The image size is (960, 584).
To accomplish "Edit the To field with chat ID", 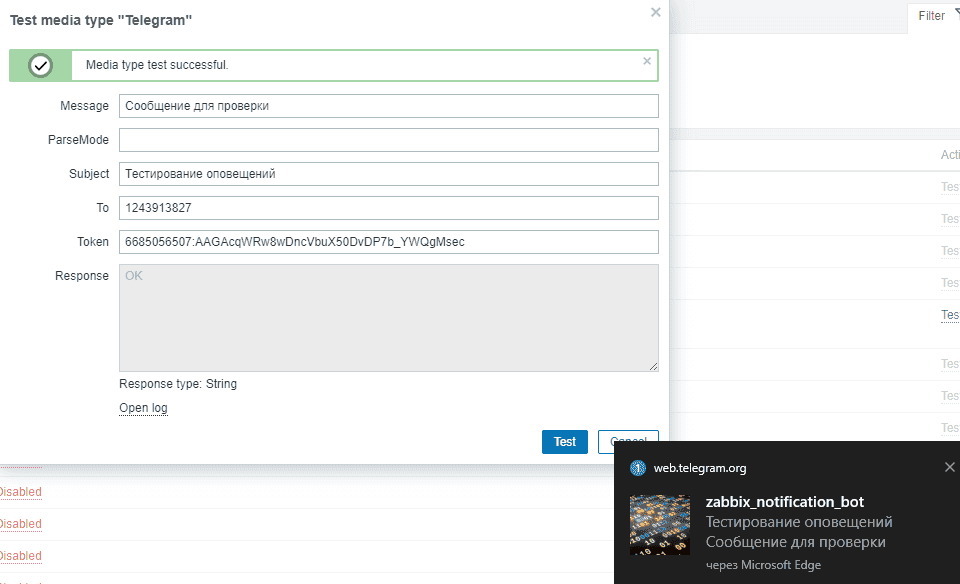I will 389,208.
